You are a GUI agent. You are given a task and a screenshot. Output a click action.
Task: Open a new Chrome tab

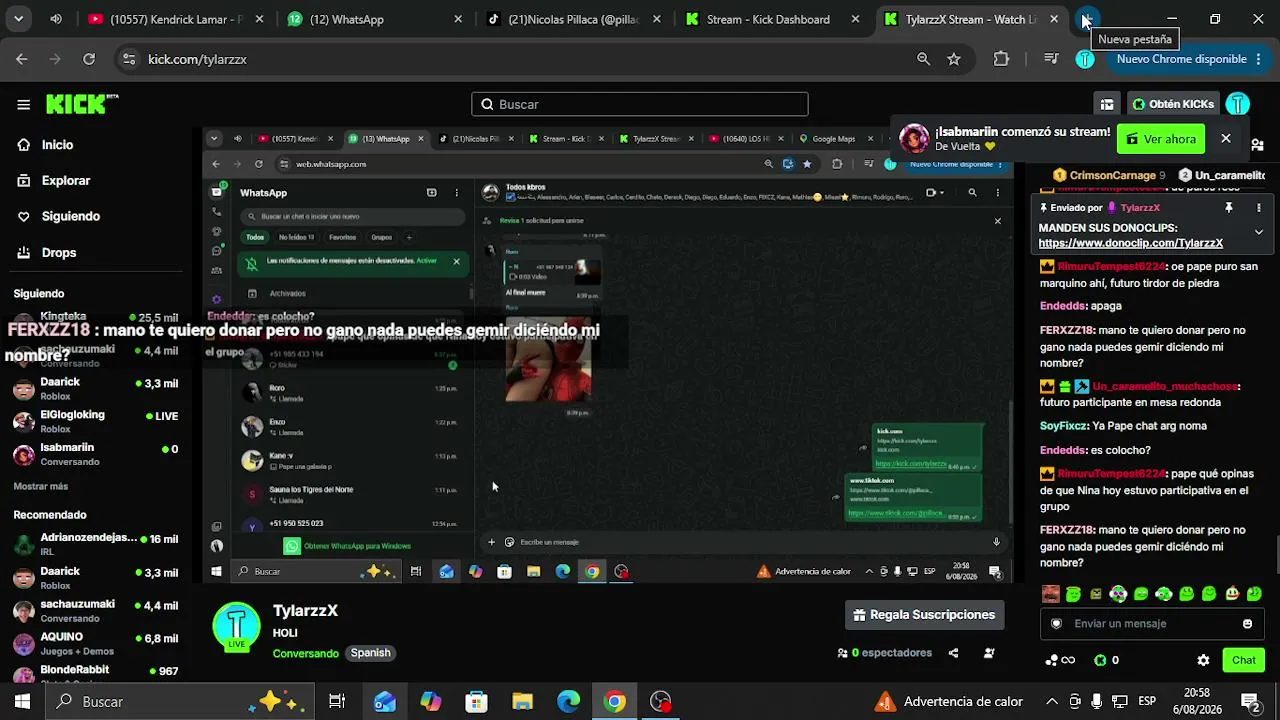(1087, 19)
